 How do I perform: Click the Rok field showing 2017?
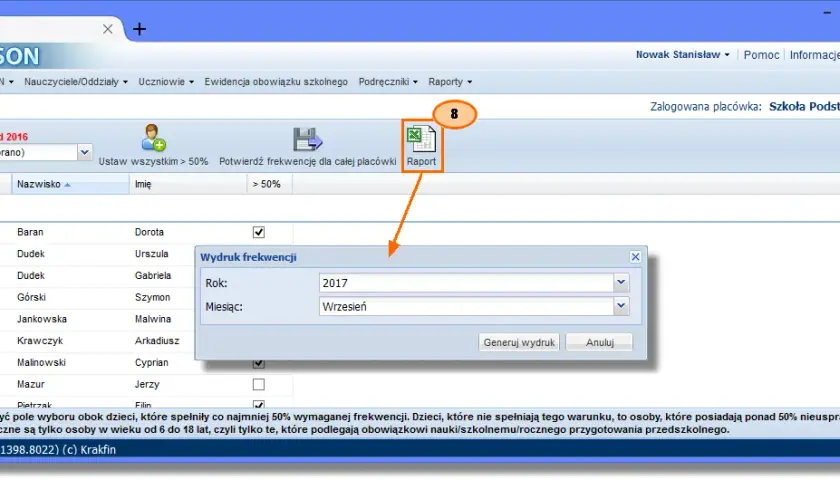pyautogui.click(x=466, y=283)
